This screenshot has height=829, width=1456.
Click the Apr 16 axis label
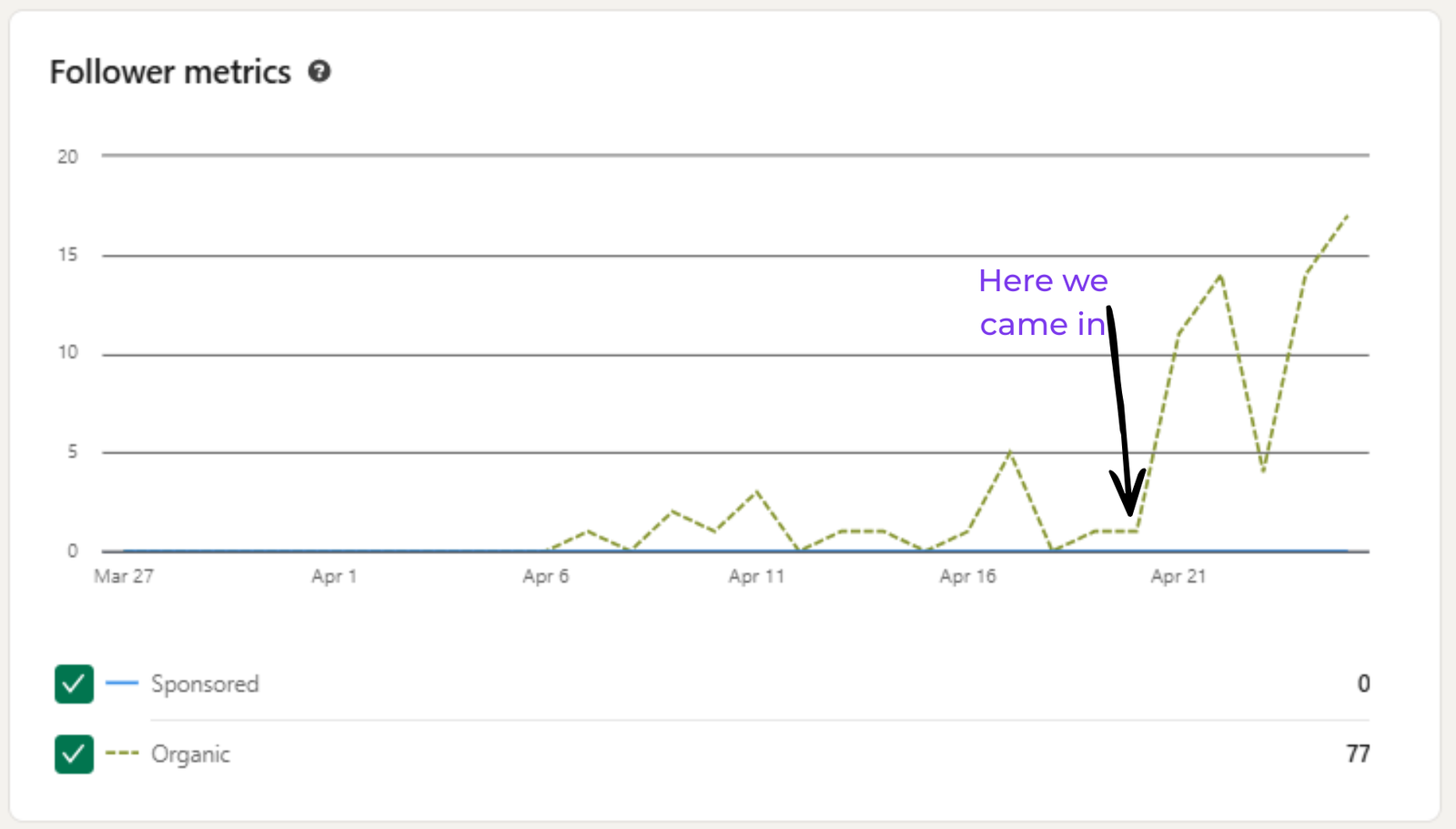point(967,576)
